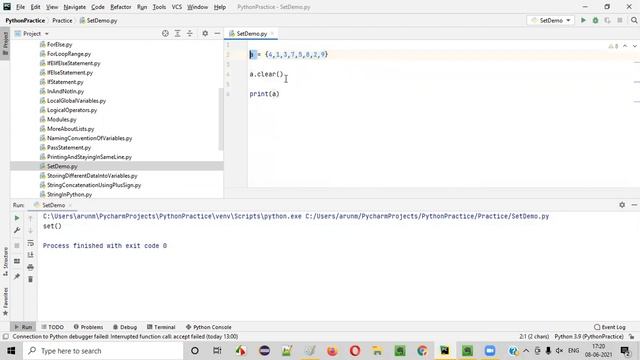Open the Python Console tool window
The width and height of the screenshot is (640, 360).
click(x=209, y=327)
